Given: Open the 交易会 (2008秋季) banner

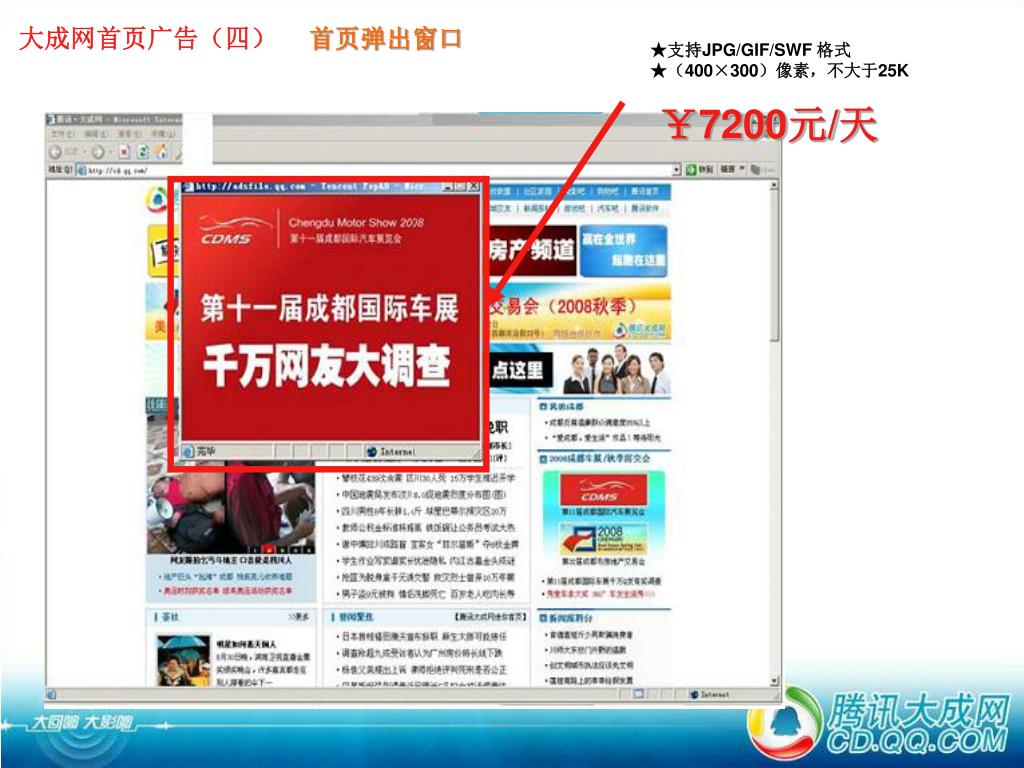Looking at the screenshot, I should (x=579, y=313).
